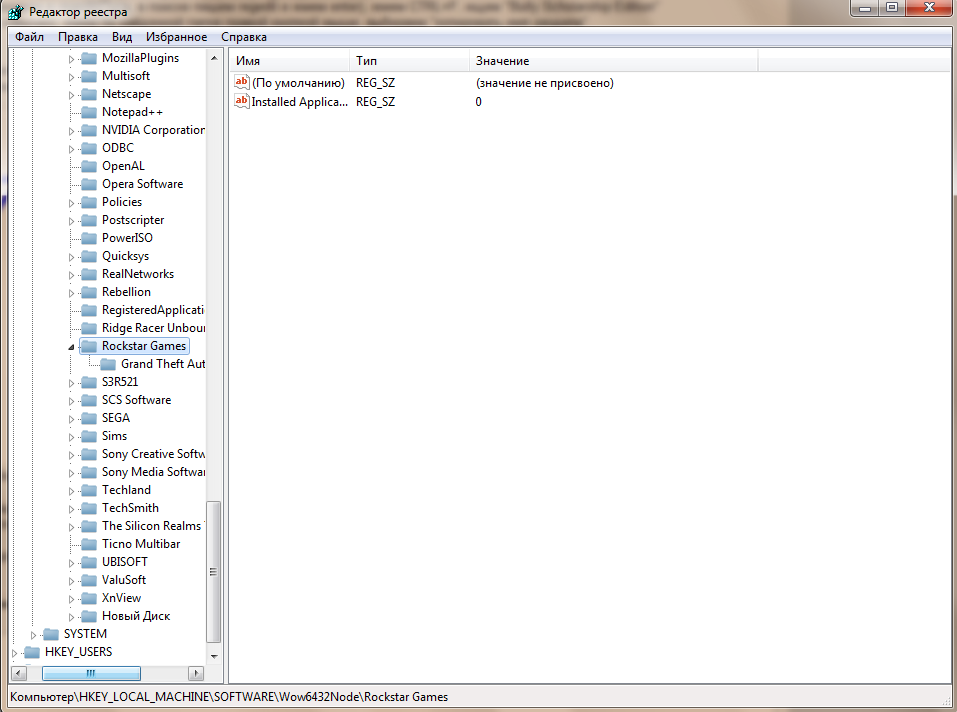Collapse the Rockstar Games key
This screenshot has height=712, width=957.
tap(71, 347)
